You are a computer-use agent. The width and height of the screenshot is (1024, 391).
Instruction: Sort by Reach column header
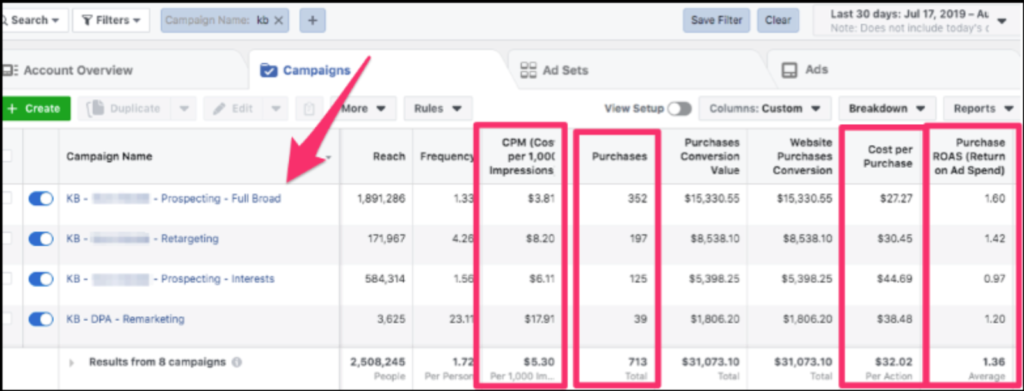coord(389,157)
